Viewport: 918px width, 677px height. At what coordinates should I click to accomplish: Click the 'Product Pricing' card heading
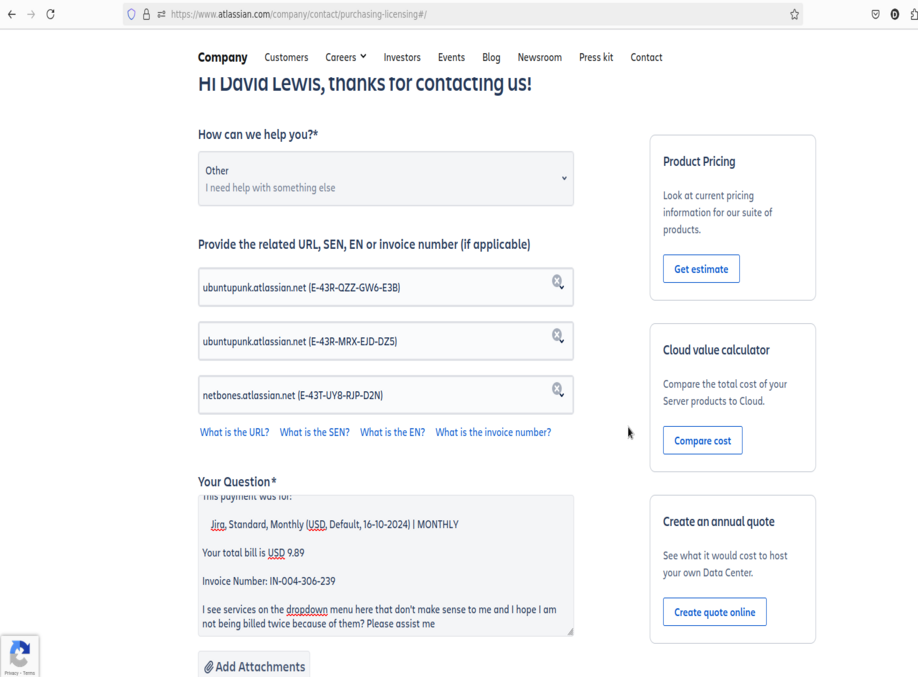(x=699, y=162)
